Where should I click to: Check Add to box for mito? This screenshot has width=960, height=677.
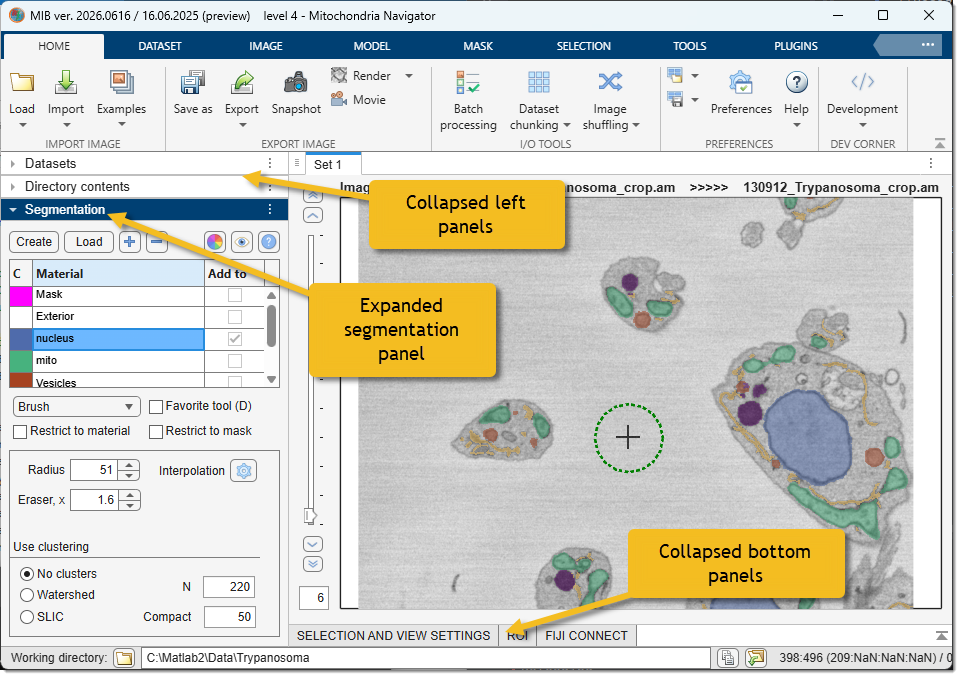235,361
